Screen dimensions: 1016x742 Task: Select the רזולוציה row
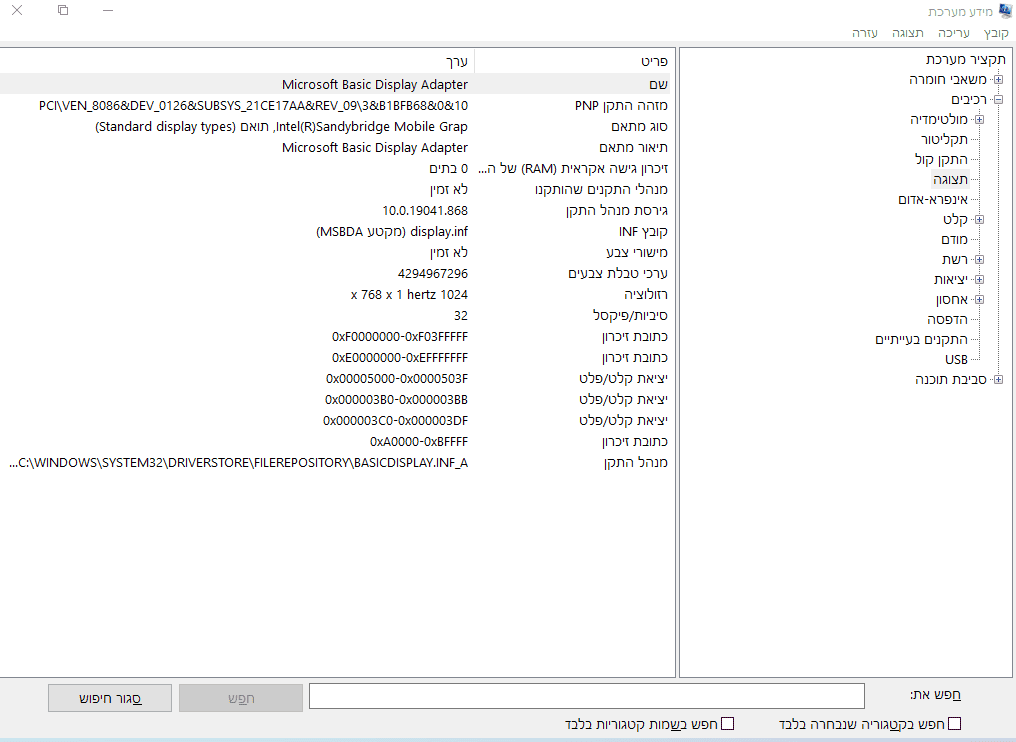pos(335,294)
